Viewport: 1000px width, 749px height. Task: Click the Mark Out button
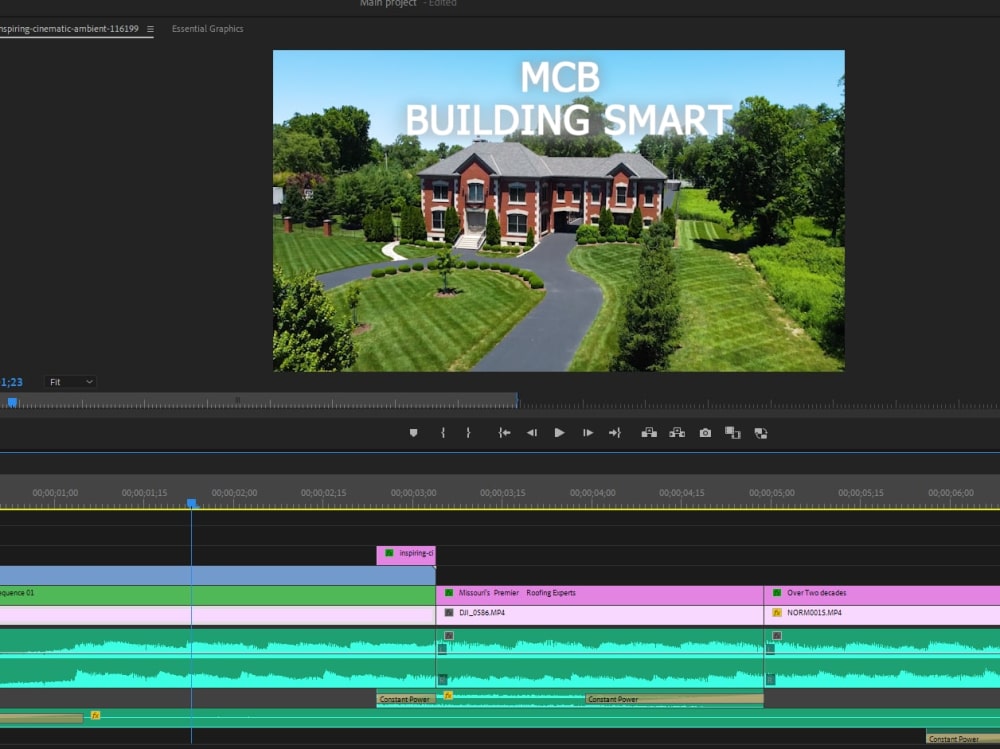468,433
